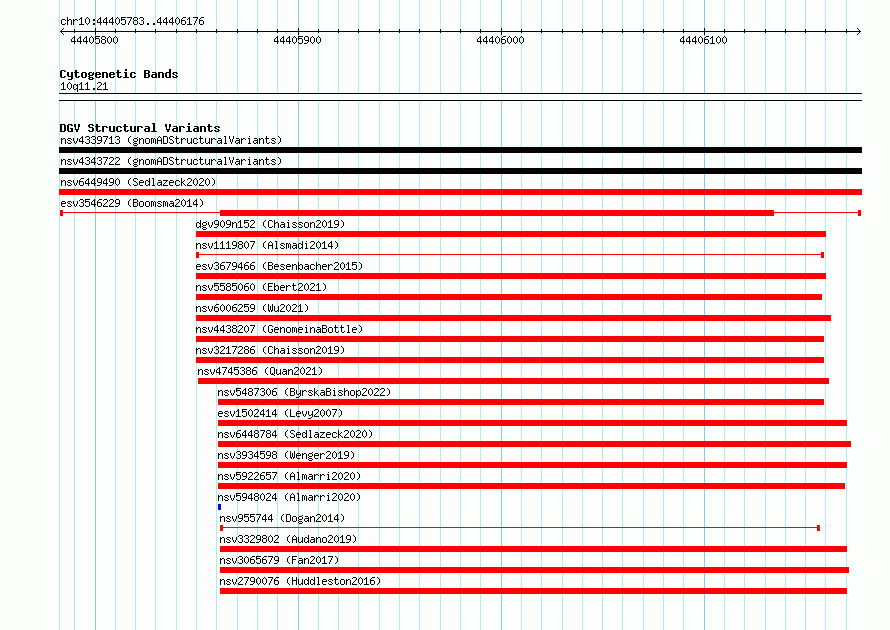Click red bar under nsv6006259 Wu2021

point(513,318)
